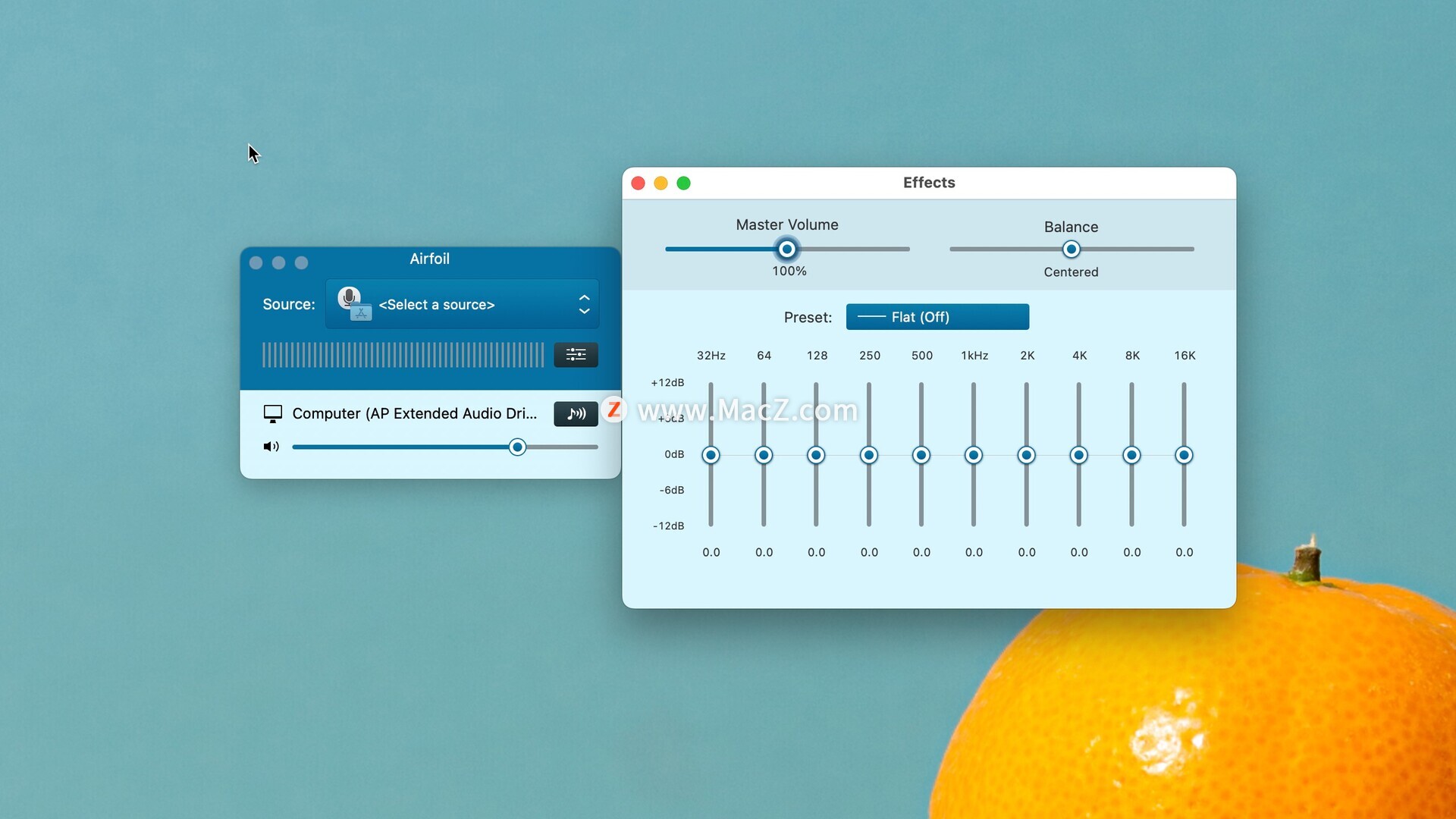Click the Balance slider knob
The image size is (1456, 819).
pyautogui.click(x=1071, y=249)
